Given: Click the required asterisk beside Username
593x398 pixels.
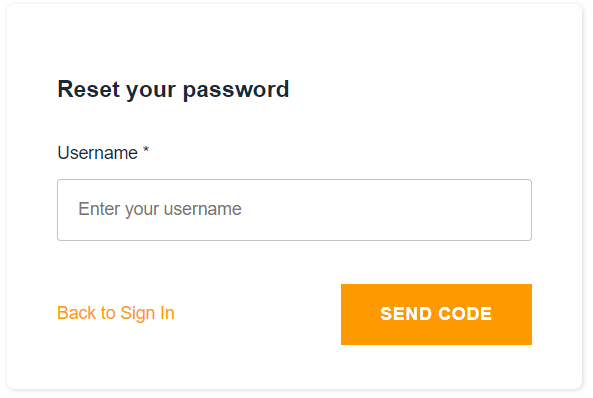Looking at the screenshot, I should 146,151.
